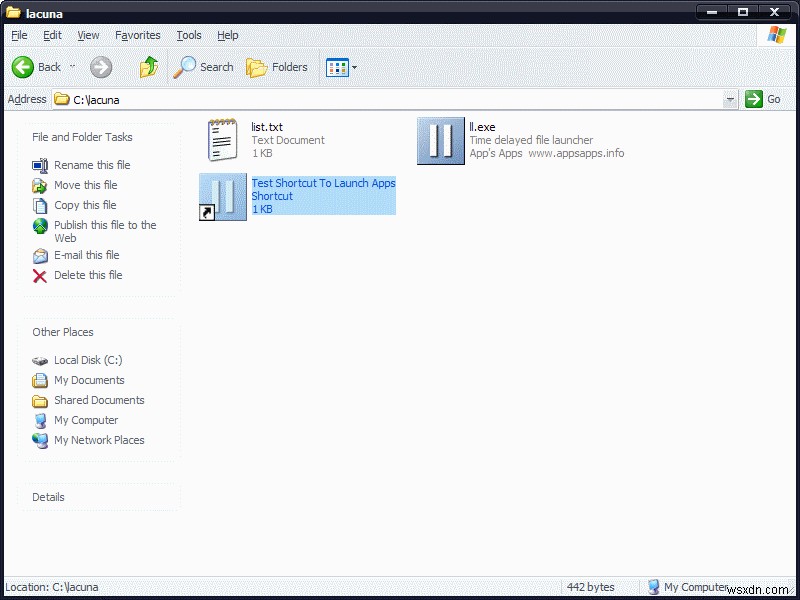Click the Location status bar text

(x=52, y=587)
